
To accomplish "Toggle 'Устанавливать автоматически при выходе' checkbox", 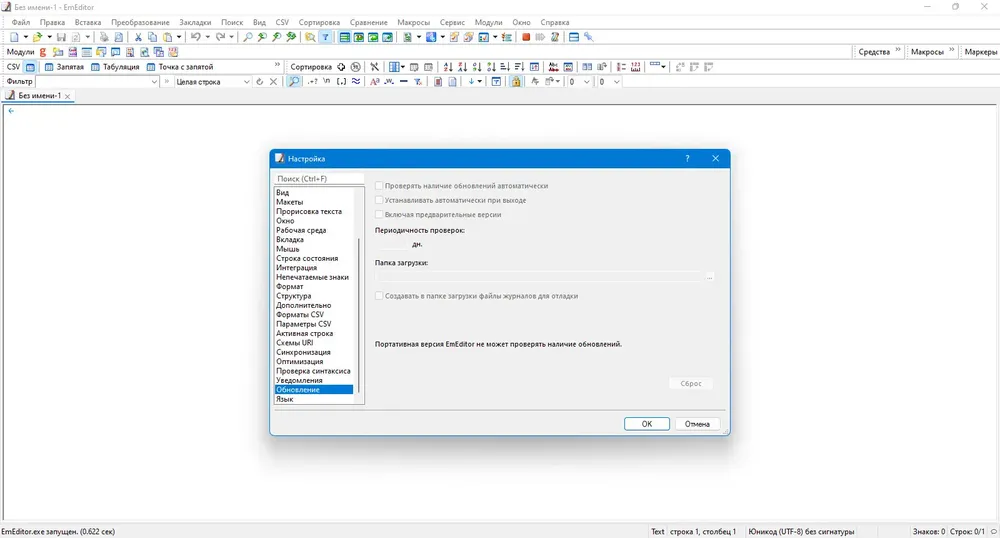I will point(379,200).
